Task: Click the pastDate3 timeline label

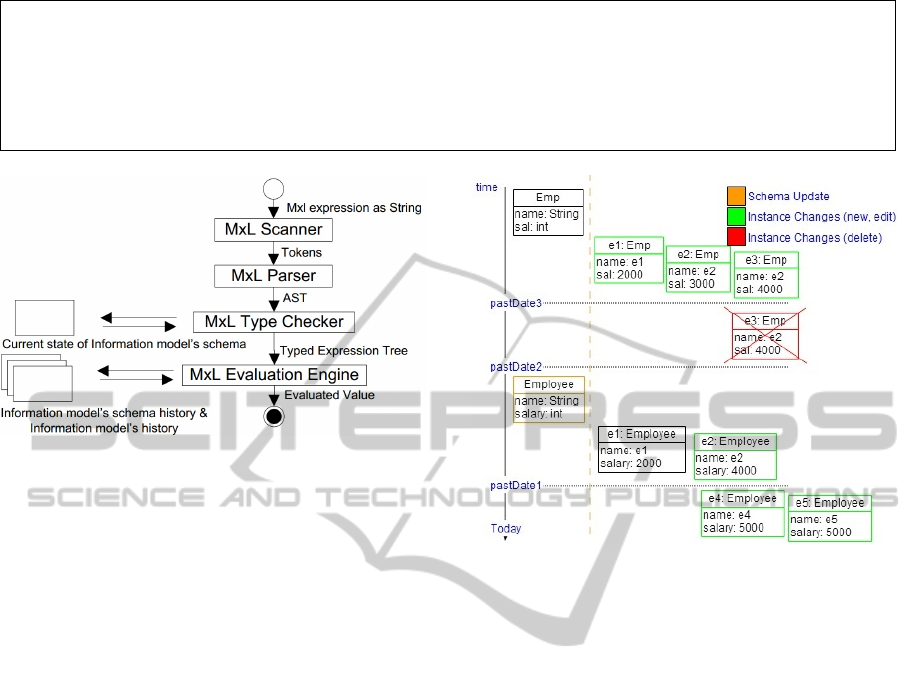Action: point(517,302)
